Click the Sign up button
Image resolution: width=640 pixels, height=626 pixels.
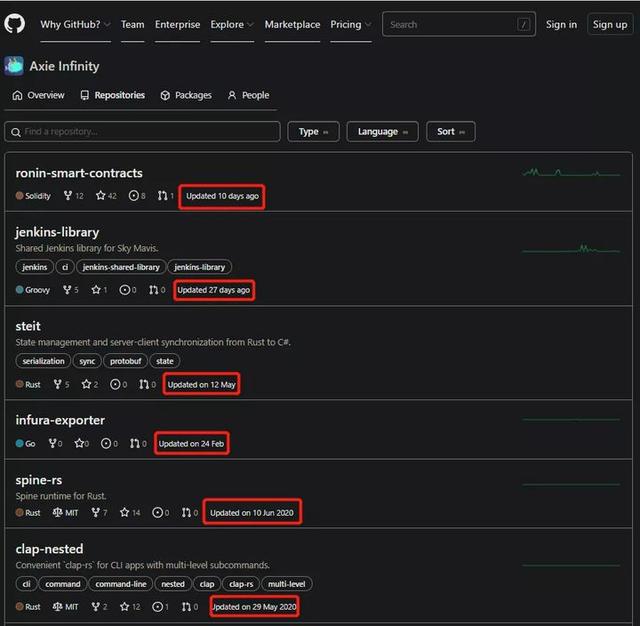point(609,24)
